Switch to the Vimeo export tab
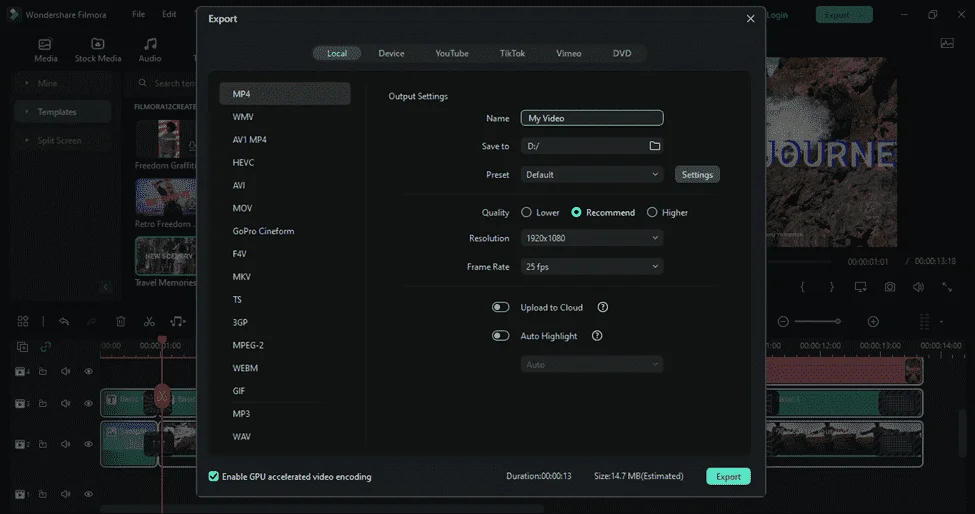 coord(568,53)
